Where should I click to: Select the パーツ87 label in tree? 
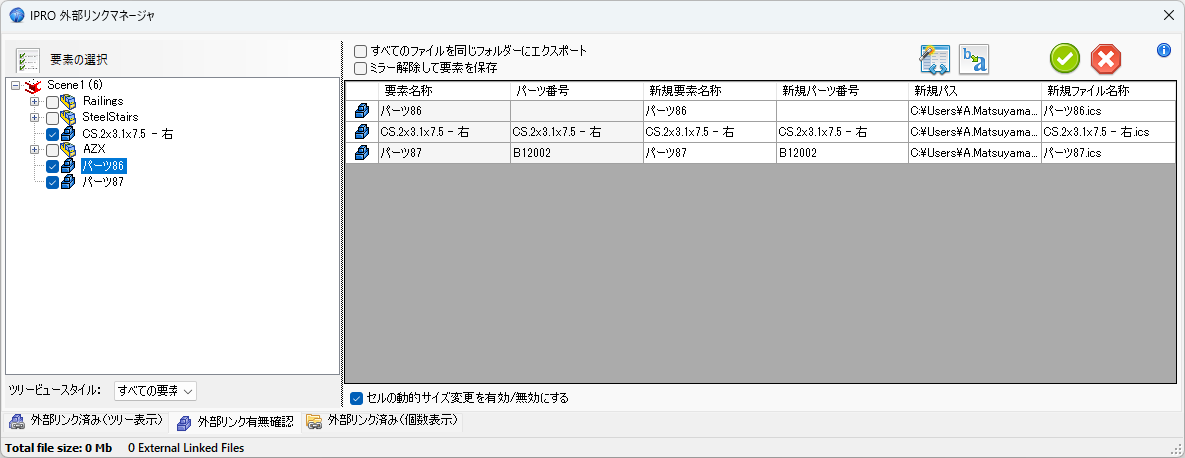pos(104,182)
